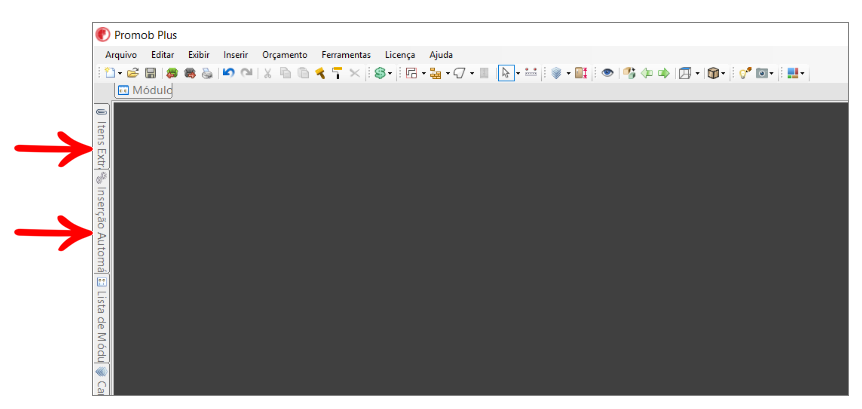This screenshot has height=409, width=862.
Task: Click the Promob Plus logo icon
Action: coord(103,35)
